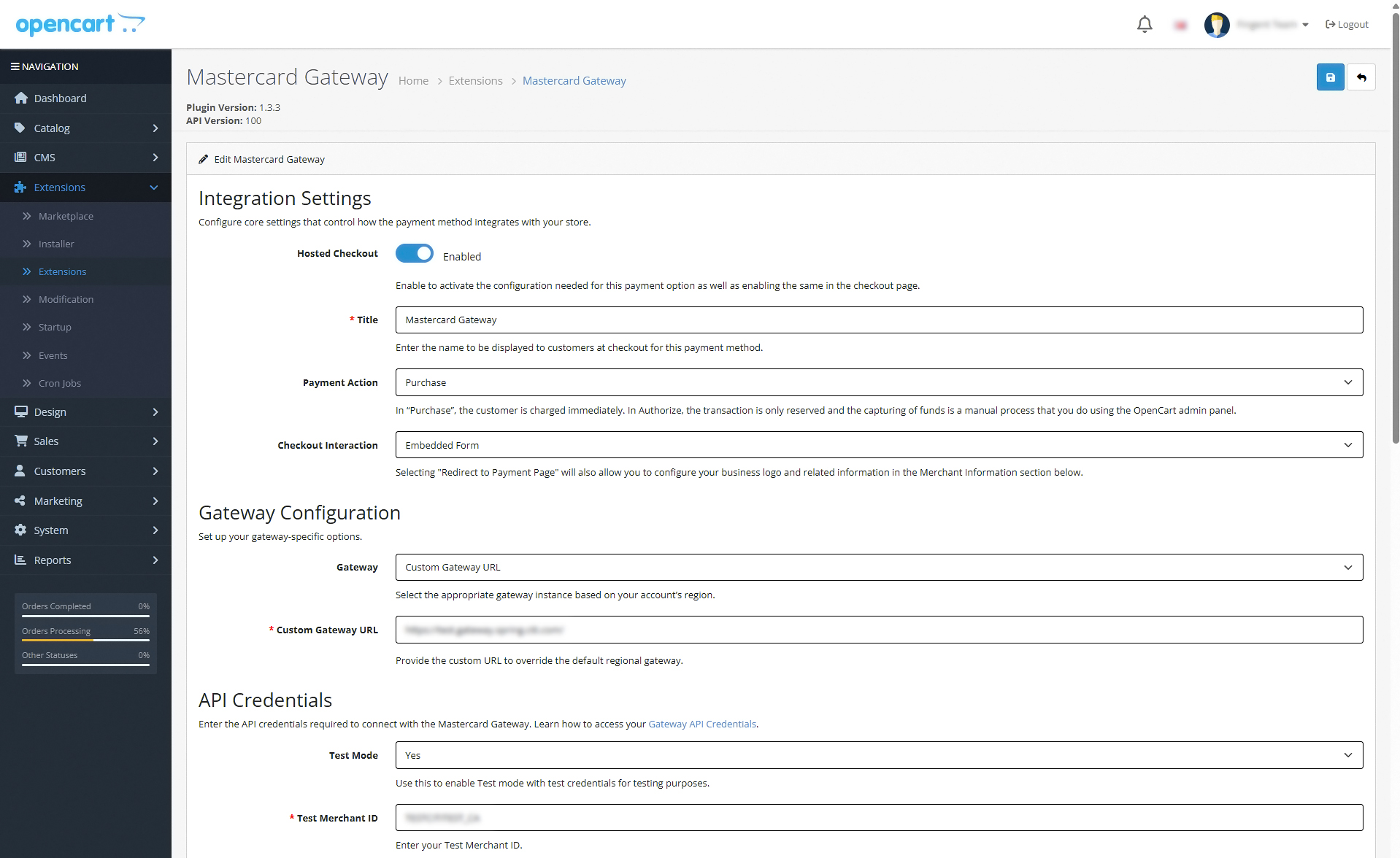Save the Mastercard Gateway settings
The height and width of the screenshot is (858, 1400).
pos(1330,77)
